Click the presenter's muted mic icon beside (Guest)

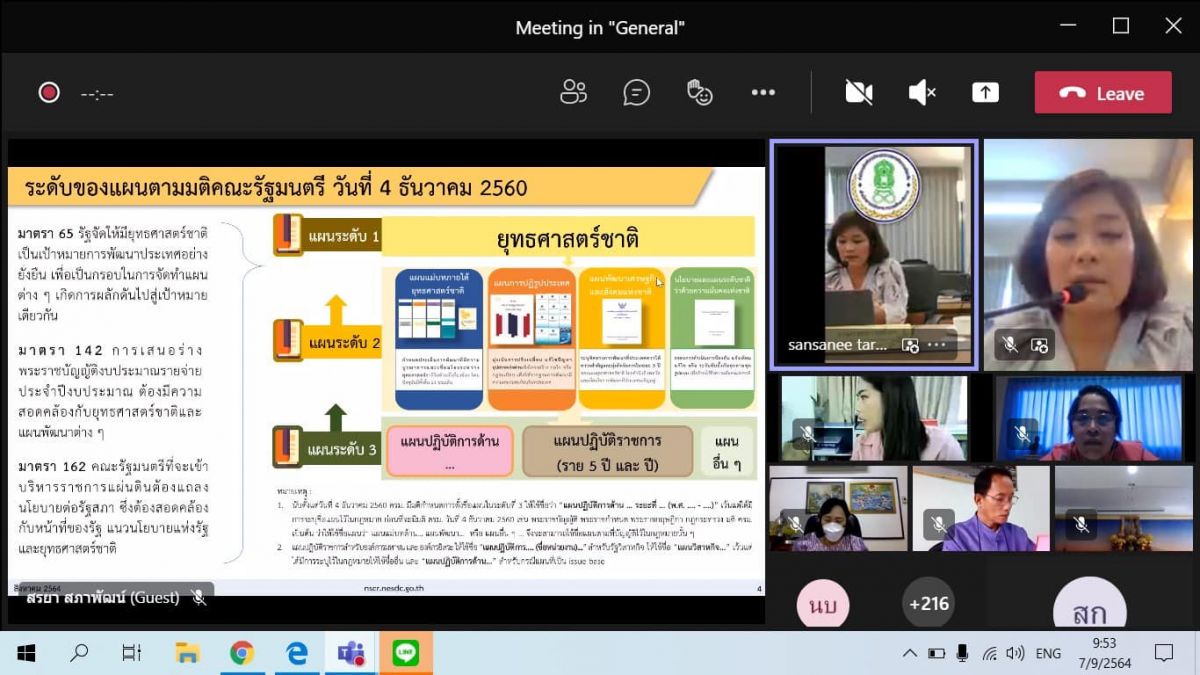click(x=198, y=598)
